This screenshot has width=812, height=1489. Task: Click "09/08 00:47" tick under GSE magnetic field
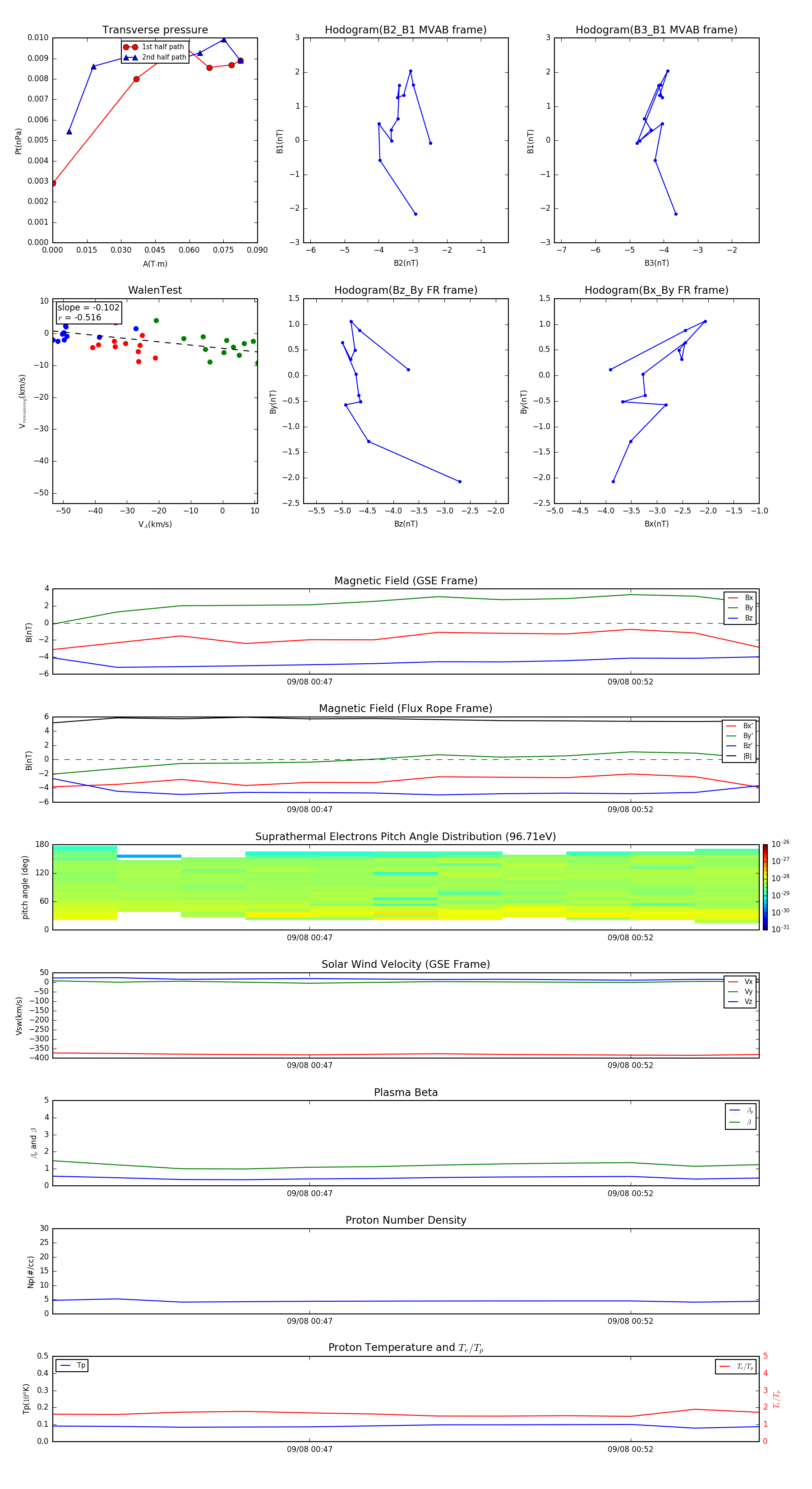[310, 682]
